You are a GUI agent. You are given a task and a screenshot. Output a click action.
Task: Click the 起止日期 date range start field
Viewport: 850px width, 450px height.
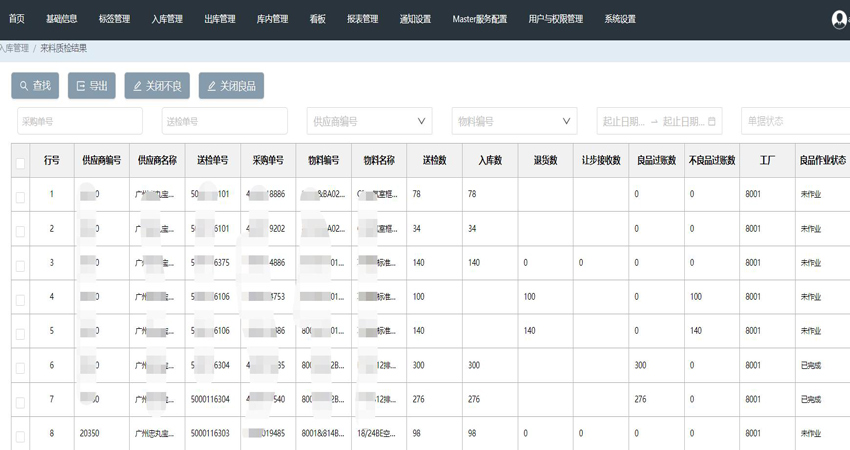(623, 122)
